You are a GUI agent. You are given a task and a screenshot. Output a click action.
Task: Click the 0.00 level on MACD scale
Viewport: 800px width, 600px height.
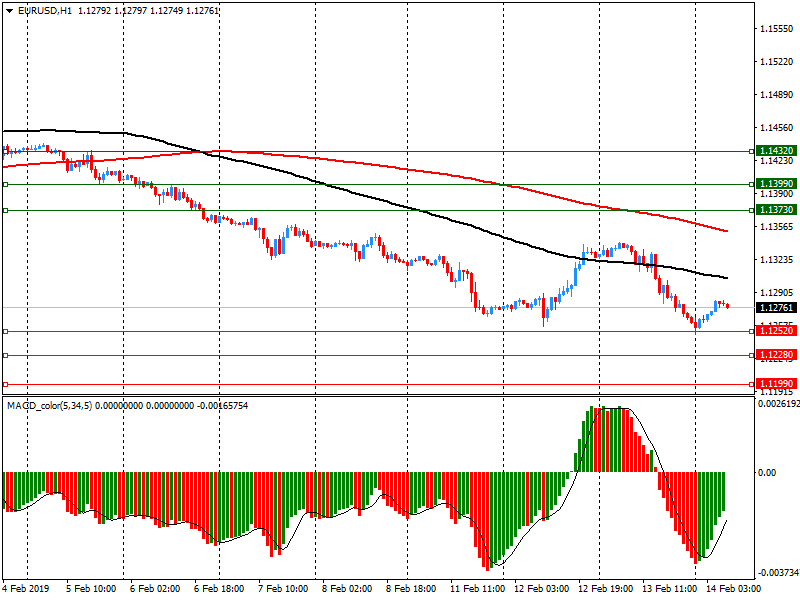(765, 472)
